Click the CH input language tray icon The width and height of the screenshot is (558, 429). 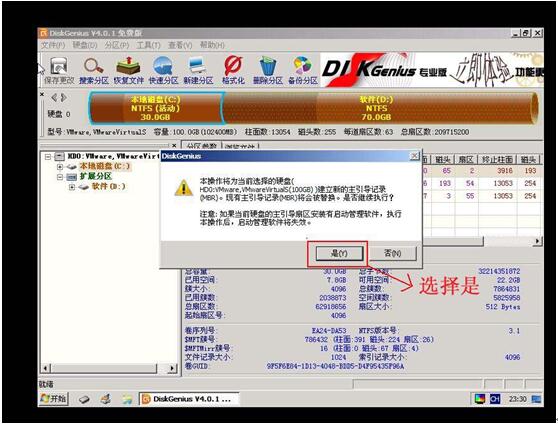[x=495, y=399]
